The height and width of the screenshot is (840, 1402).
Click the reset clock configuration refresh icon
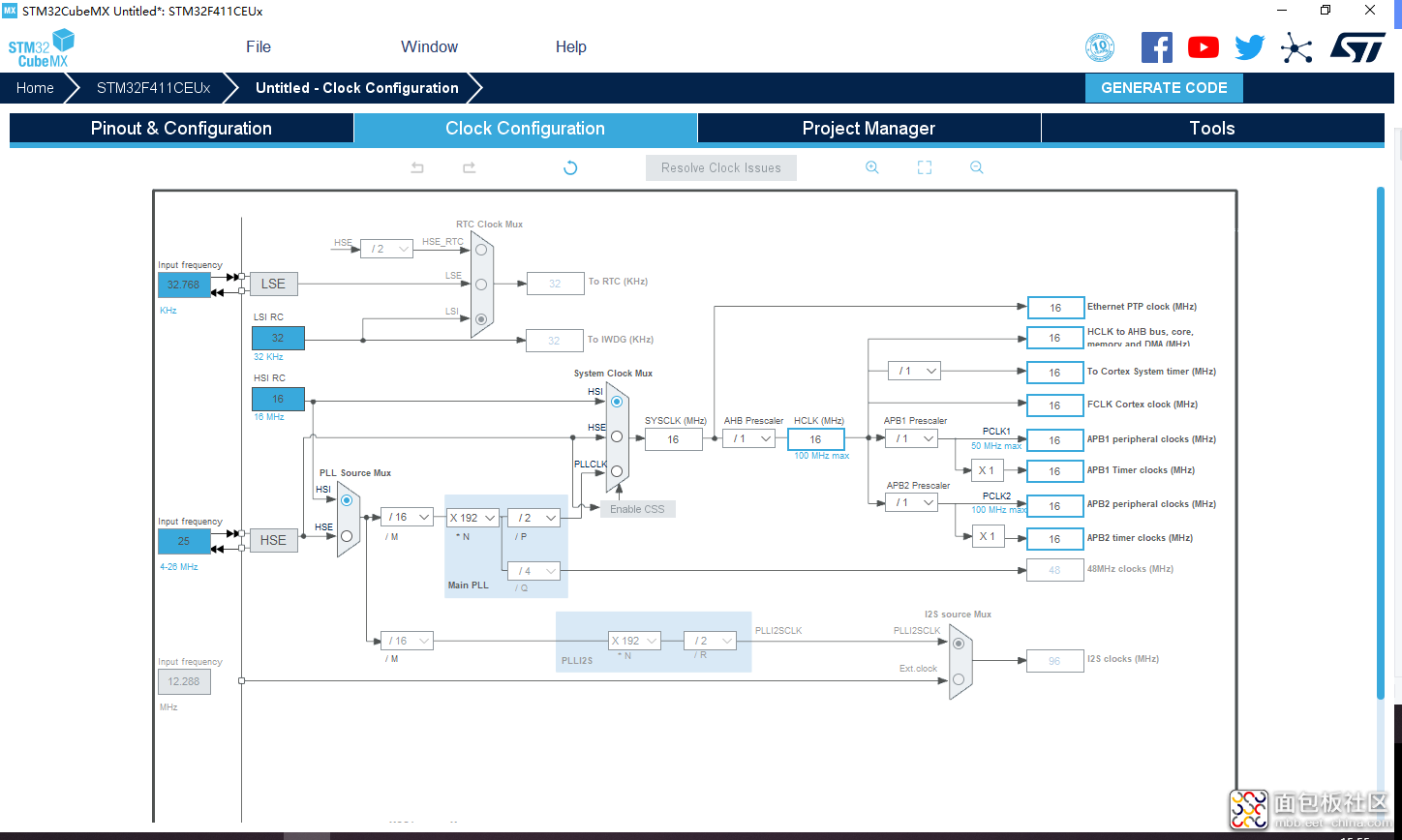point(570,167)
